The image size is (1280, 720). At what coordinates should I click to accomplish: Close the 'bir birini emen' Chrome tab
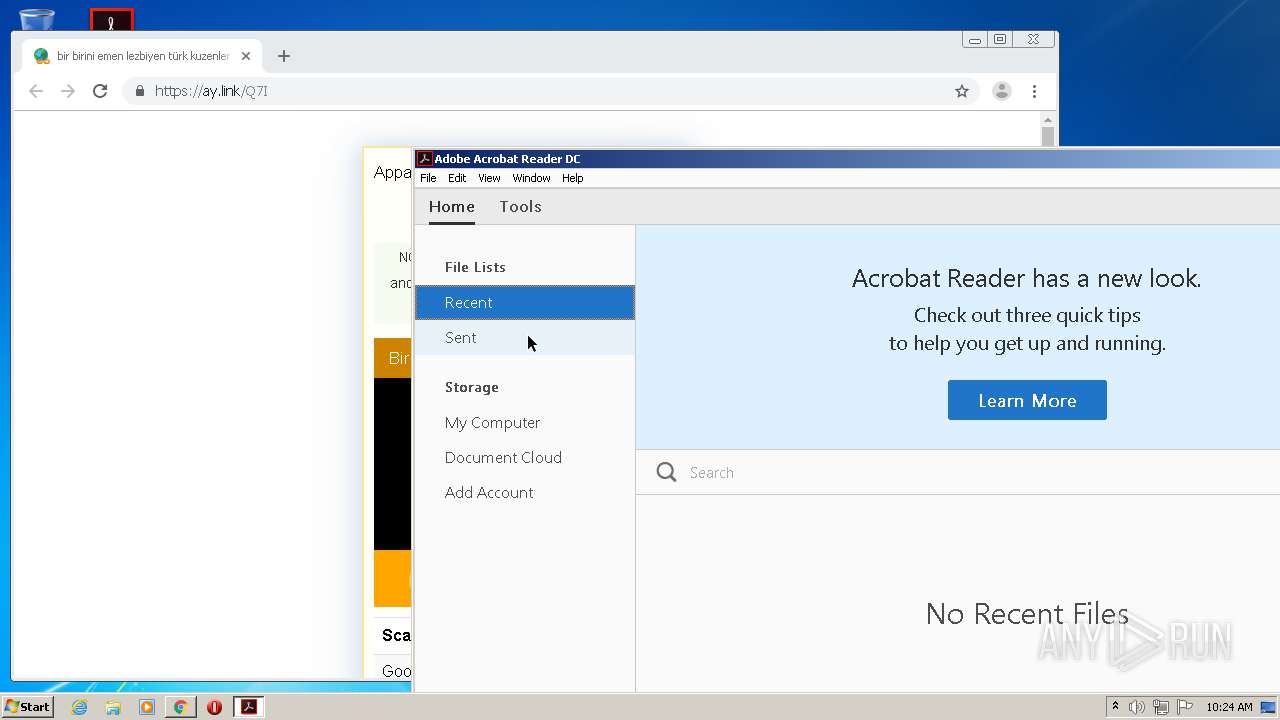pos(246,56)
